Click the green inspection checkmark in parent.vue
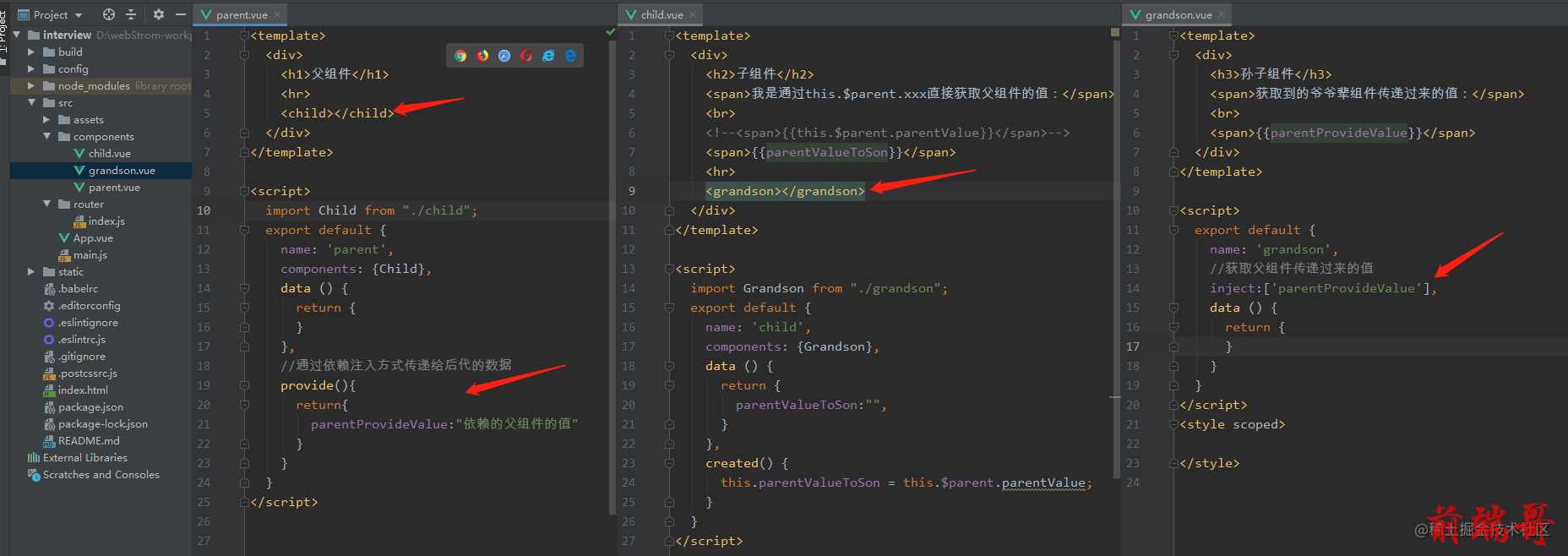 click(610, 32)
